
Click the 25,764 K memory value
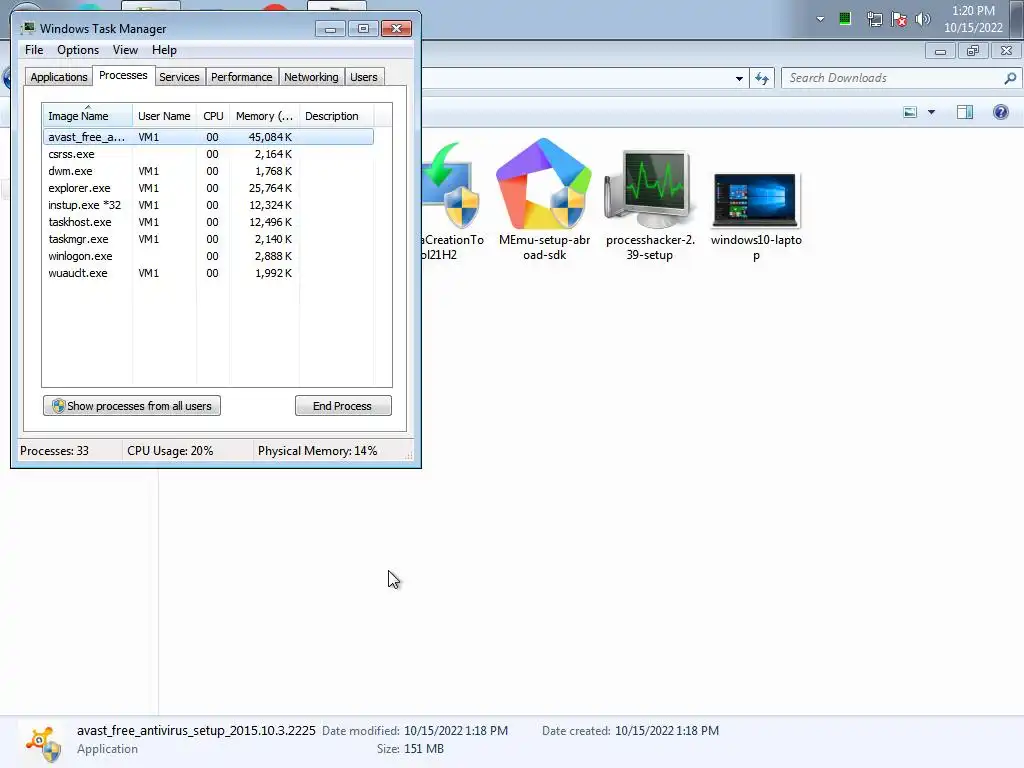[270, 188]
